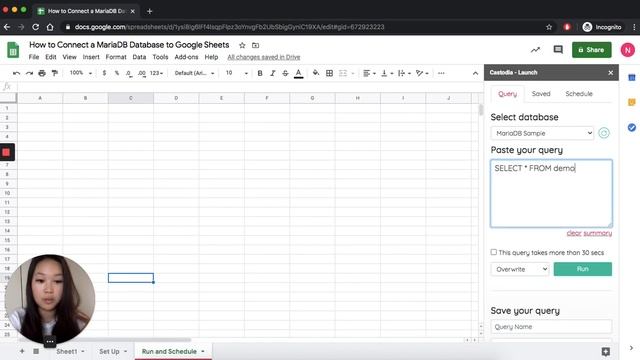This screenshot has height=360, width=640.
Task: Select the Query tab in Castodia
Action: point(507,93)
